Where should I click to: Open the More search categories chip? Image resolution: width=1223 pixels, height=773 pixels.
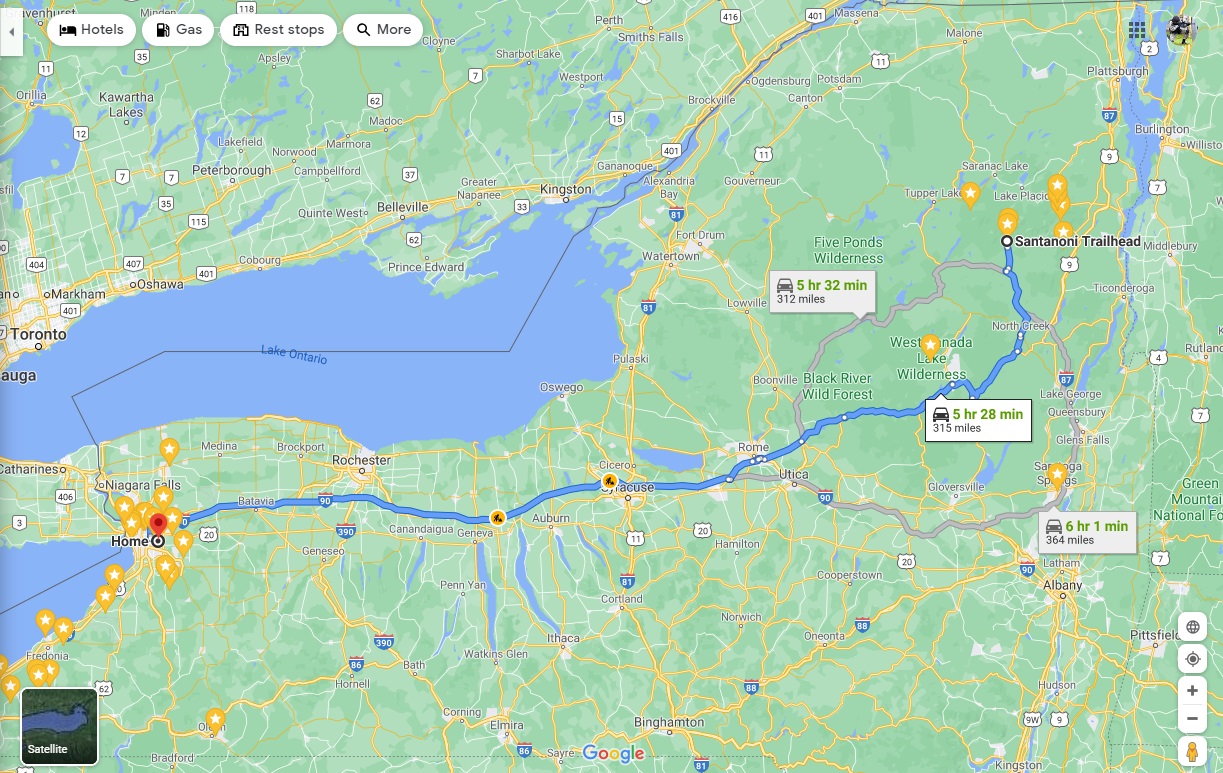pos(383,30)
